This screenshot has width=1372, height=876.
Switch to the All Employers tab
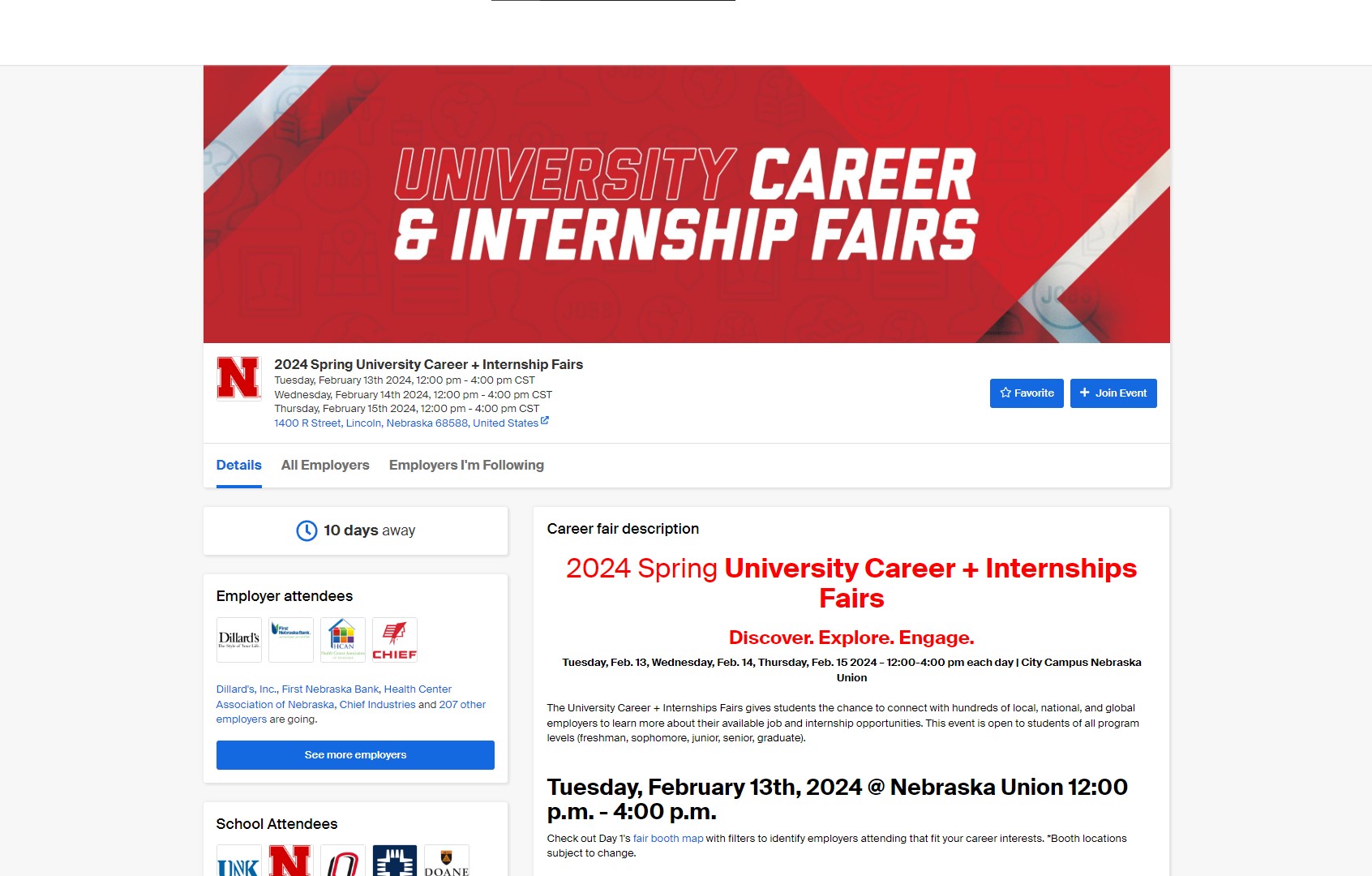pos(325,466)
